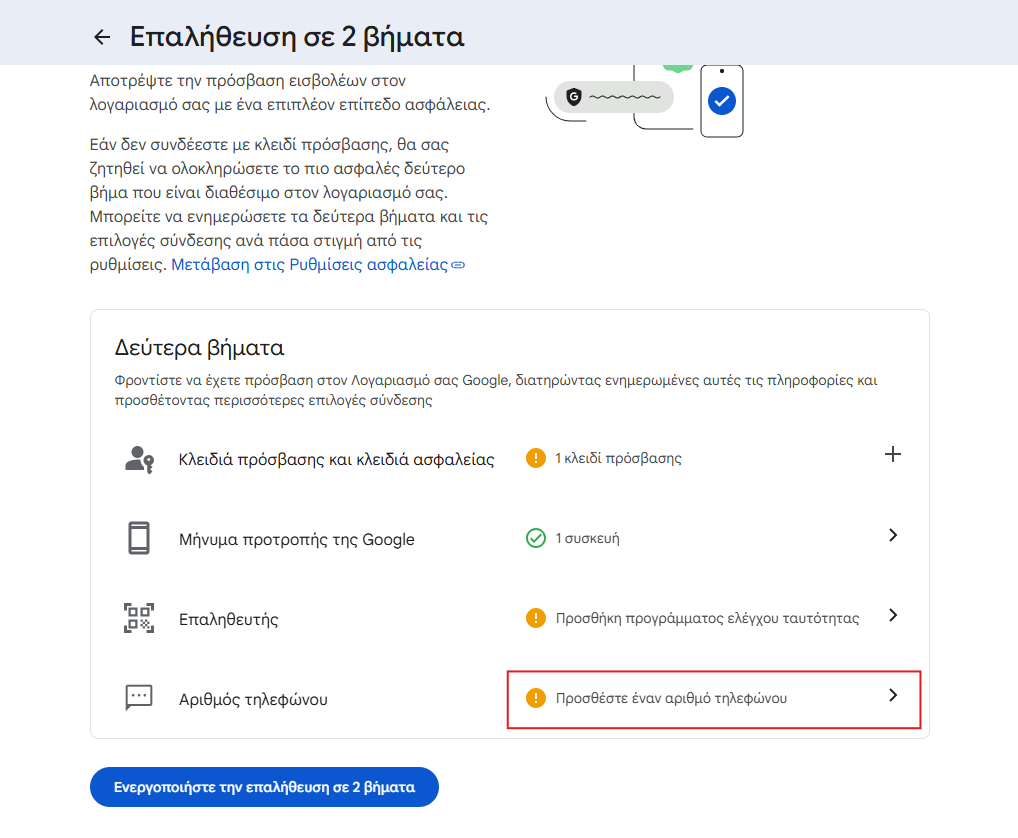The width and height of the screenshot is (1018, 838).
Task: Click the orange warning icon beside 1 κλειδί πρόσβασης
Action: [536, 458]
